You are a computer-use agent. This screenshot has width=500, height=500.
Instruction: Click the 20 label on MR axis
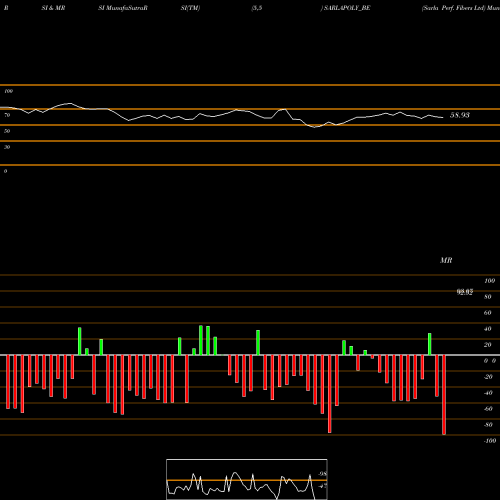coord(488,345)
